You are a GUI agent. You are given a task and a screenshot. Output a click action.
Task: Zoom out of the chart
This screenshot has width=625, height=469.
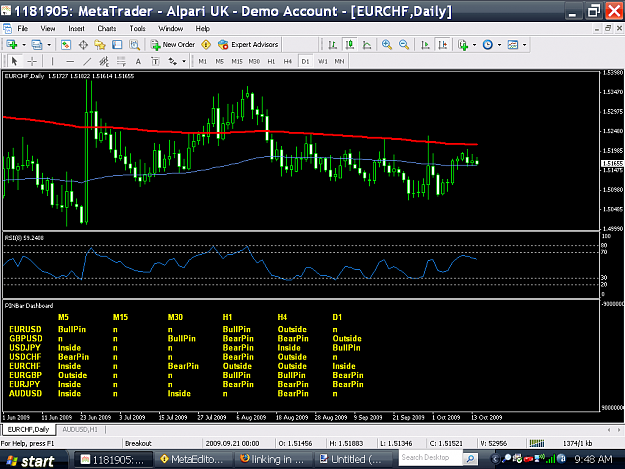404,45
